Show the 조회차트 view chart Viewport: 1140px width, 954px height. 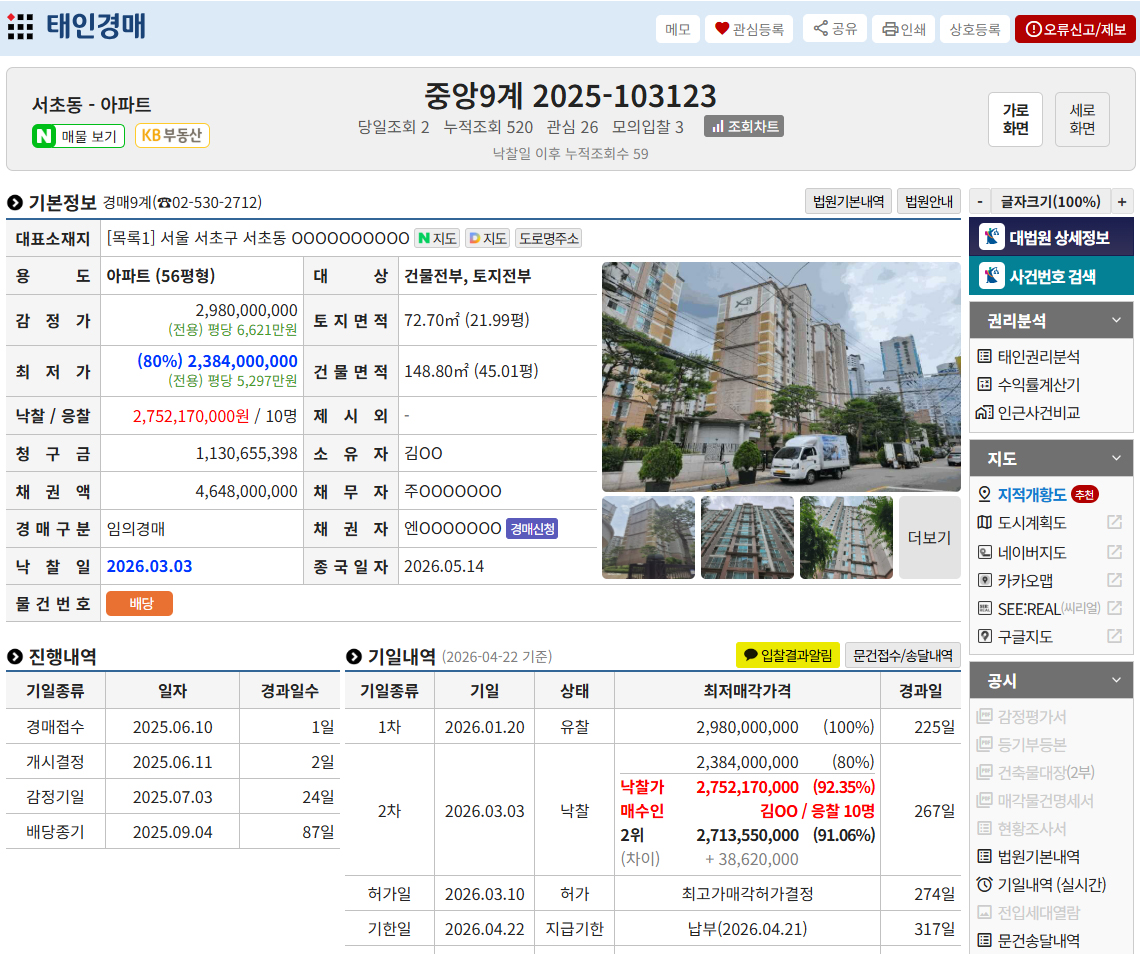pyautogui.click(x=744, y=127)
